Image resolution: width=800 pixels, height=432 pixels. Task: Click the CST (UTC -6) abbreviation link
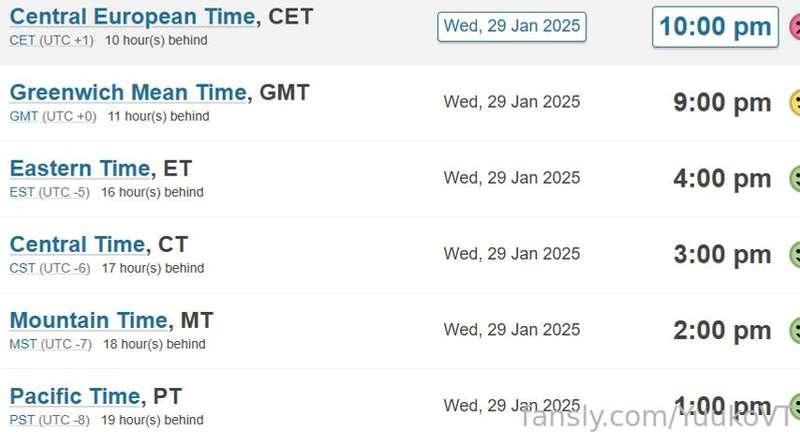click(x=49, y=269)
